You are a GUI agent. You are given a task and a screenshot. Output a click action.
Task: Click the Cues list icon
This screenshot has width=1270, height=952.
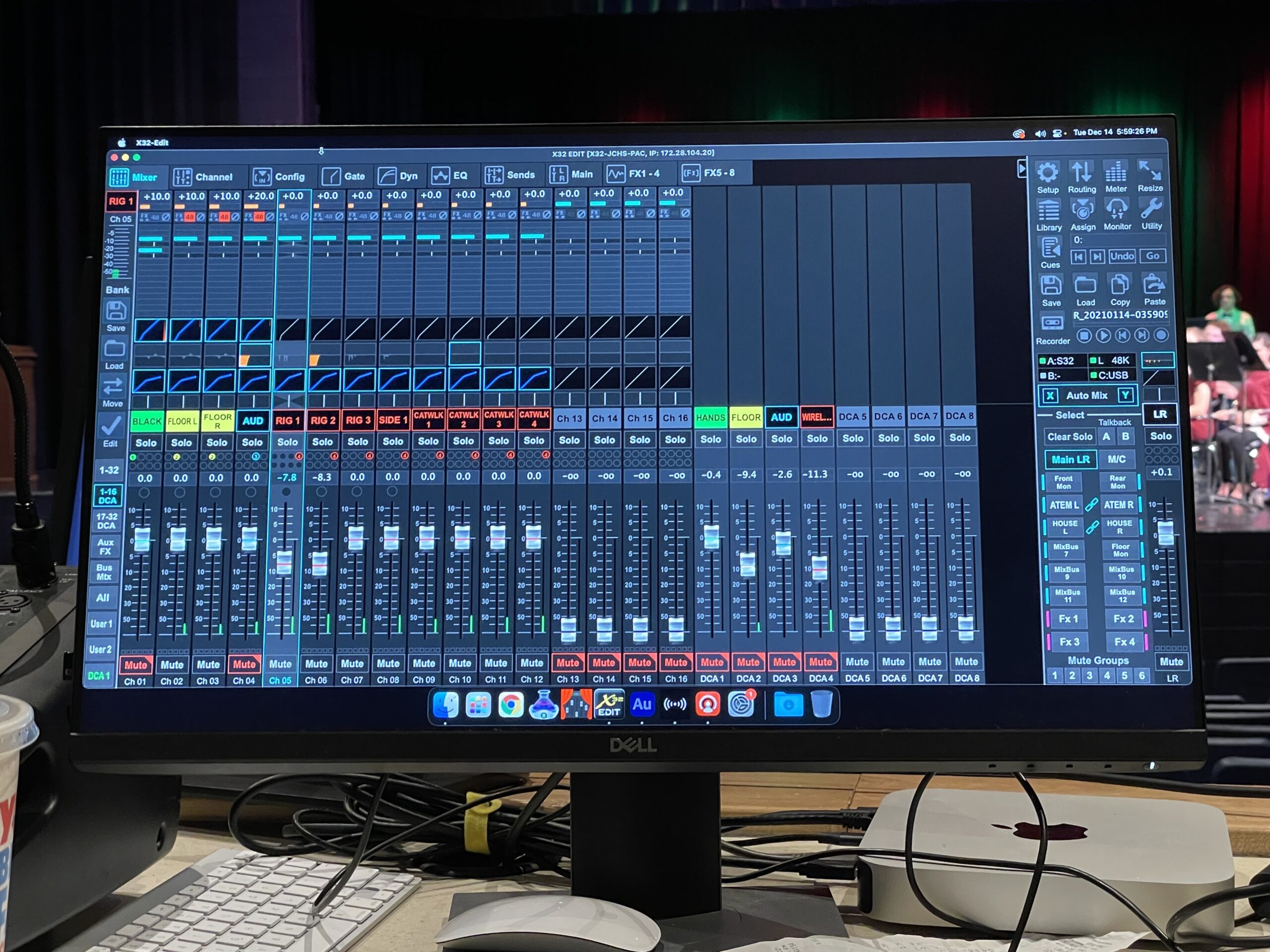click(1050, 249)
